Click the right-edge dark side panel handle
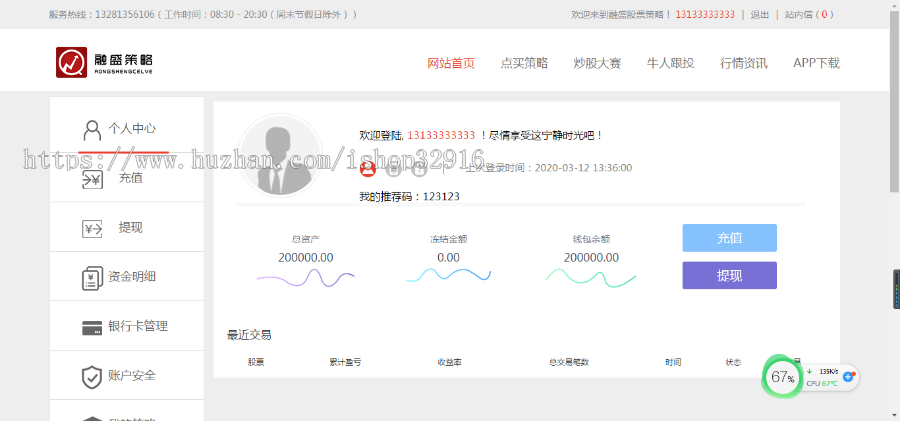900x421 pixels. 897,289
